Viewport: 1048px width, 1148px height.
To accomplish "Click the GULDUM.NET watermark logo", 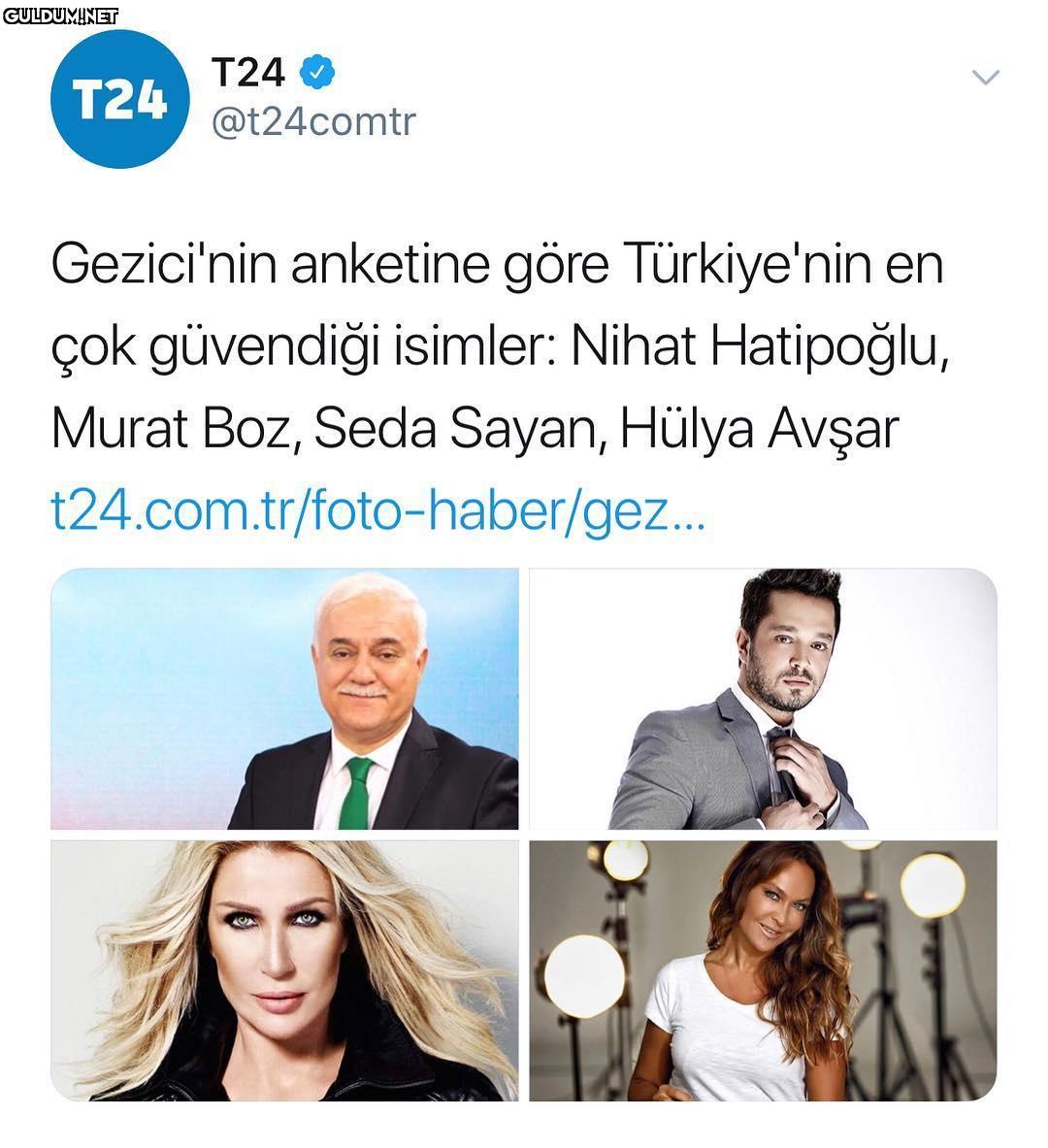I will pos(60,16).
